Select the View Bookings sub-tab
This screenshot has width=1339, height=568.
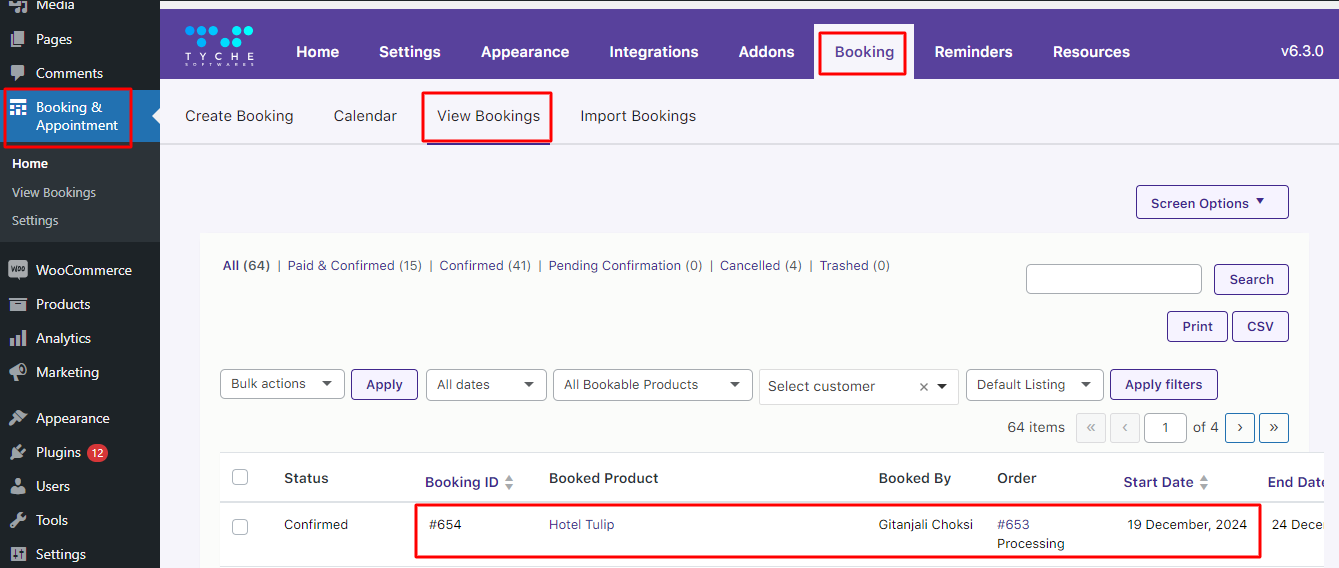(x=488, y=116)
